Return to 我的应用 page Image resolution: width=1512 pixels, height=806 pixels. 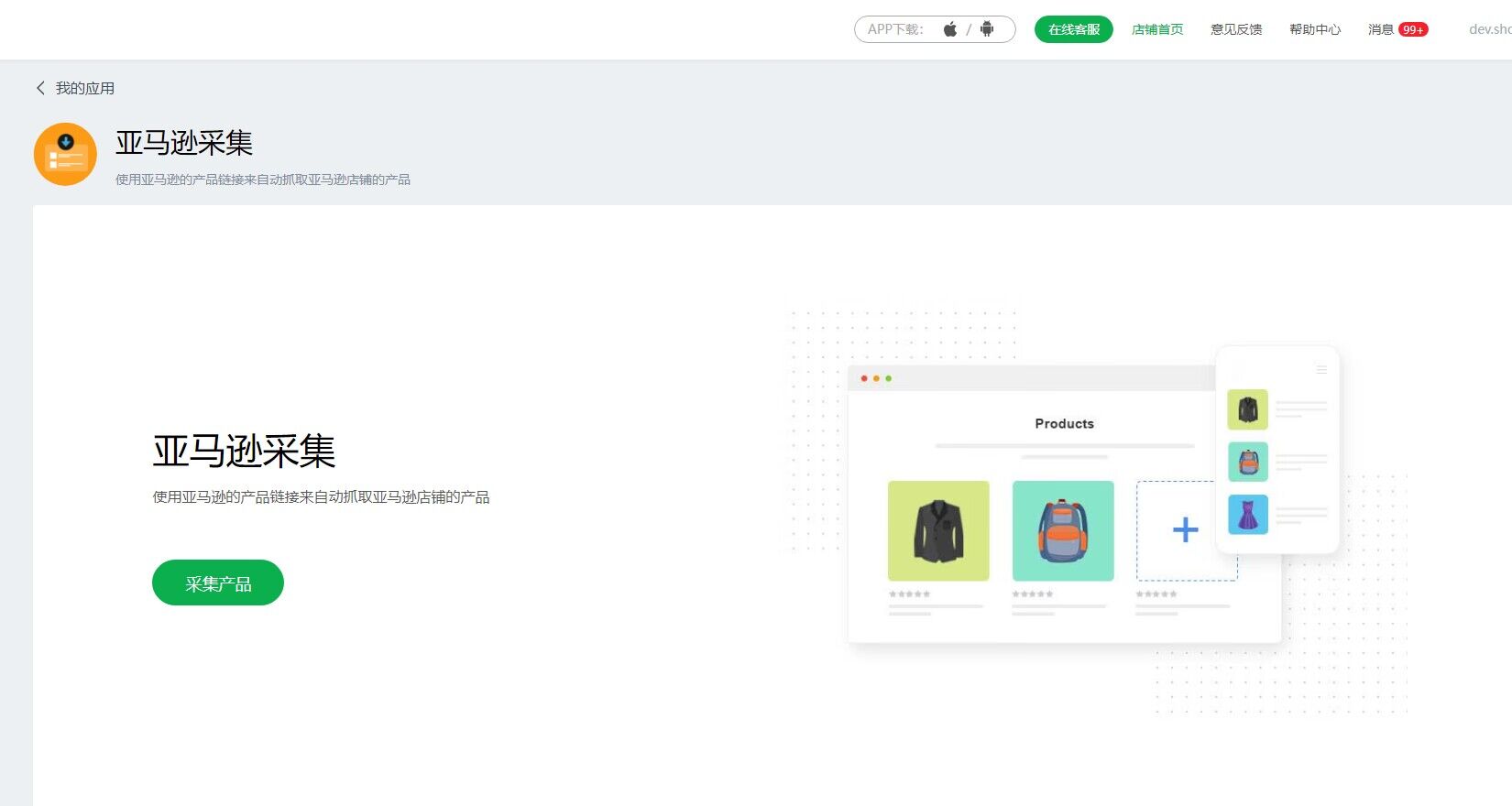85,88
